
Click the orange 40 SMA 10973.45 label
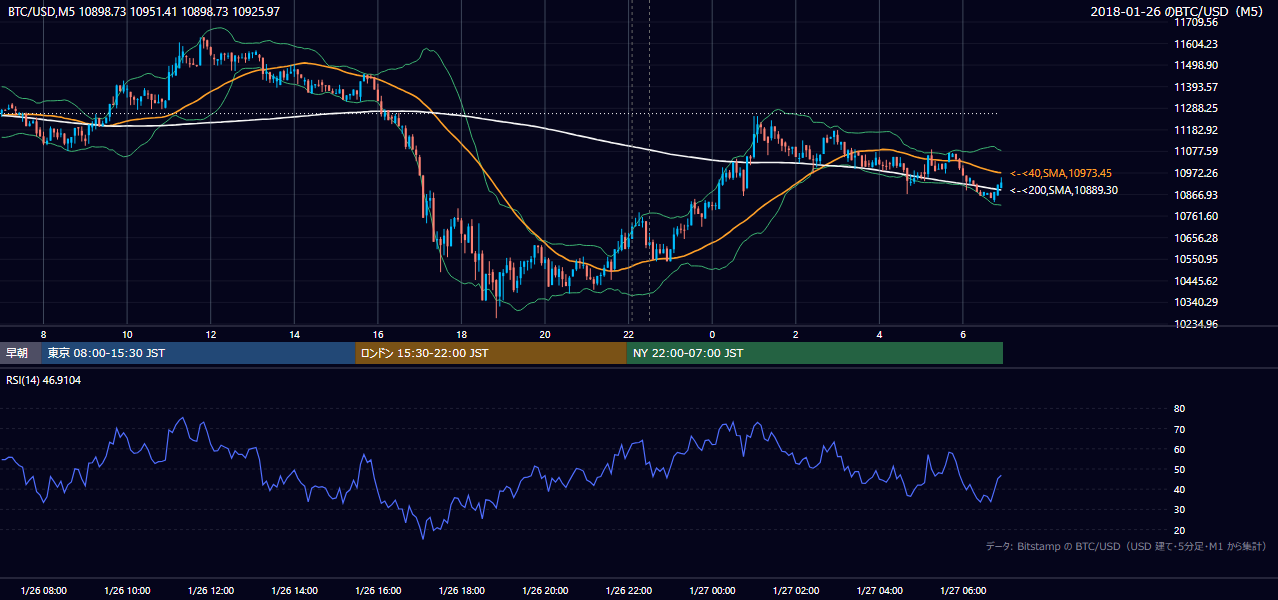1061,173
